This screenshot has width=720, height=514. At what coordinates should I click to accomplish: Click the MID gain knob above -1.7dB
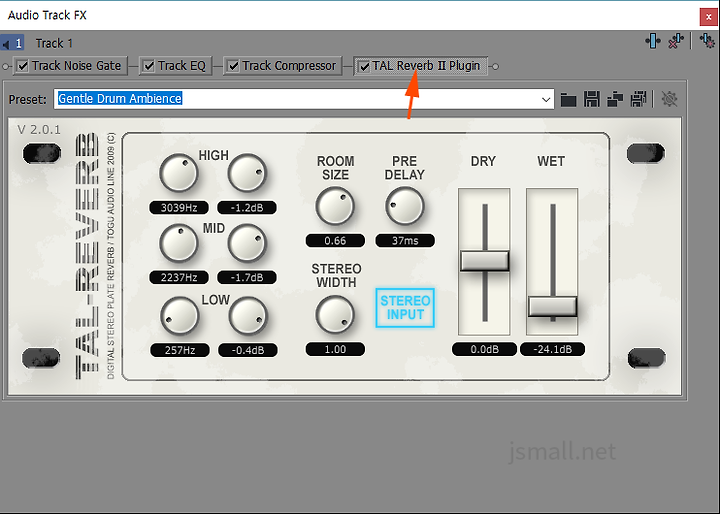click(247, 243)
